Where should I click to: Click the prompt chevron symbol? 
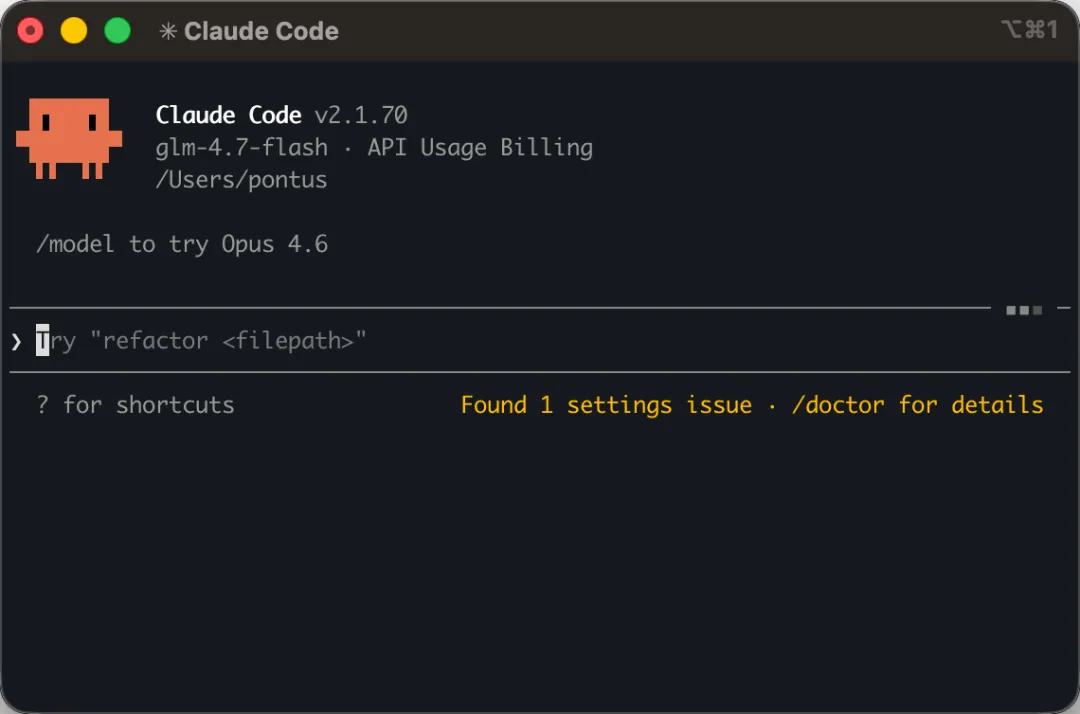pyautogui.click(x=16, y=342)
